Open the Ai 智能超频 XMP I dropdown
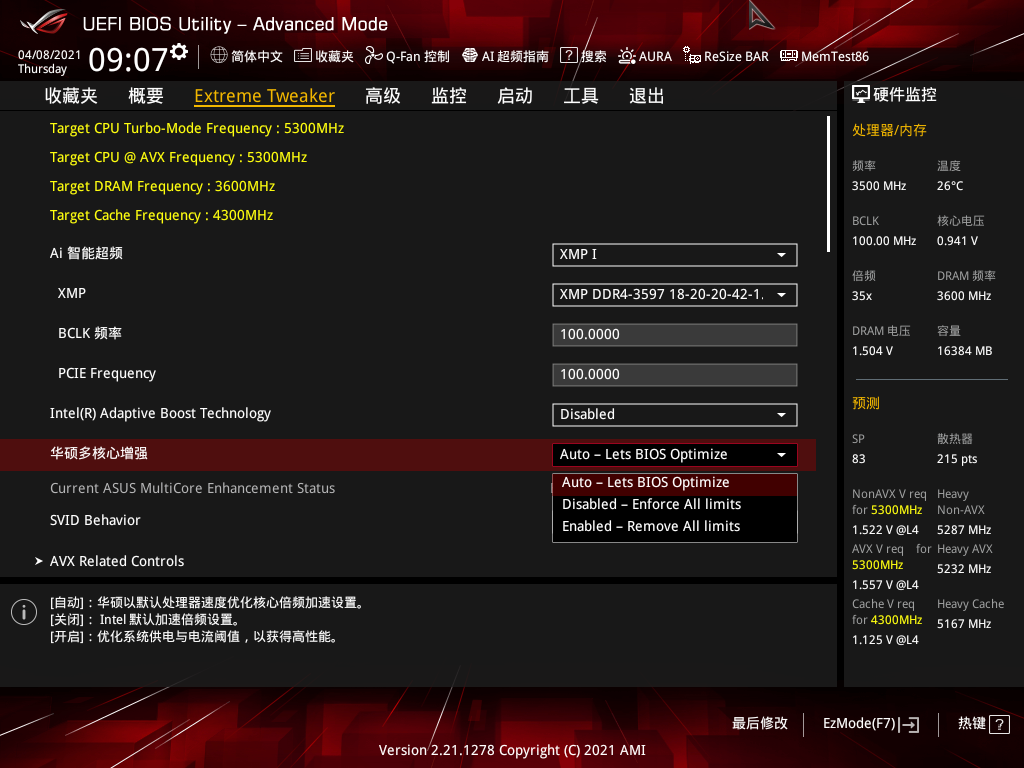This screenshot has width=1024, height=768. click(674, 255)
